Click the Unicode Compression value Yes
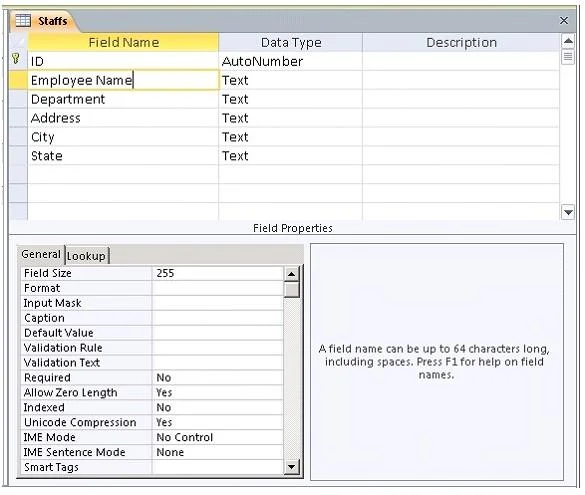This screenshot has height=495, width=585. click(x=218, y=422)
